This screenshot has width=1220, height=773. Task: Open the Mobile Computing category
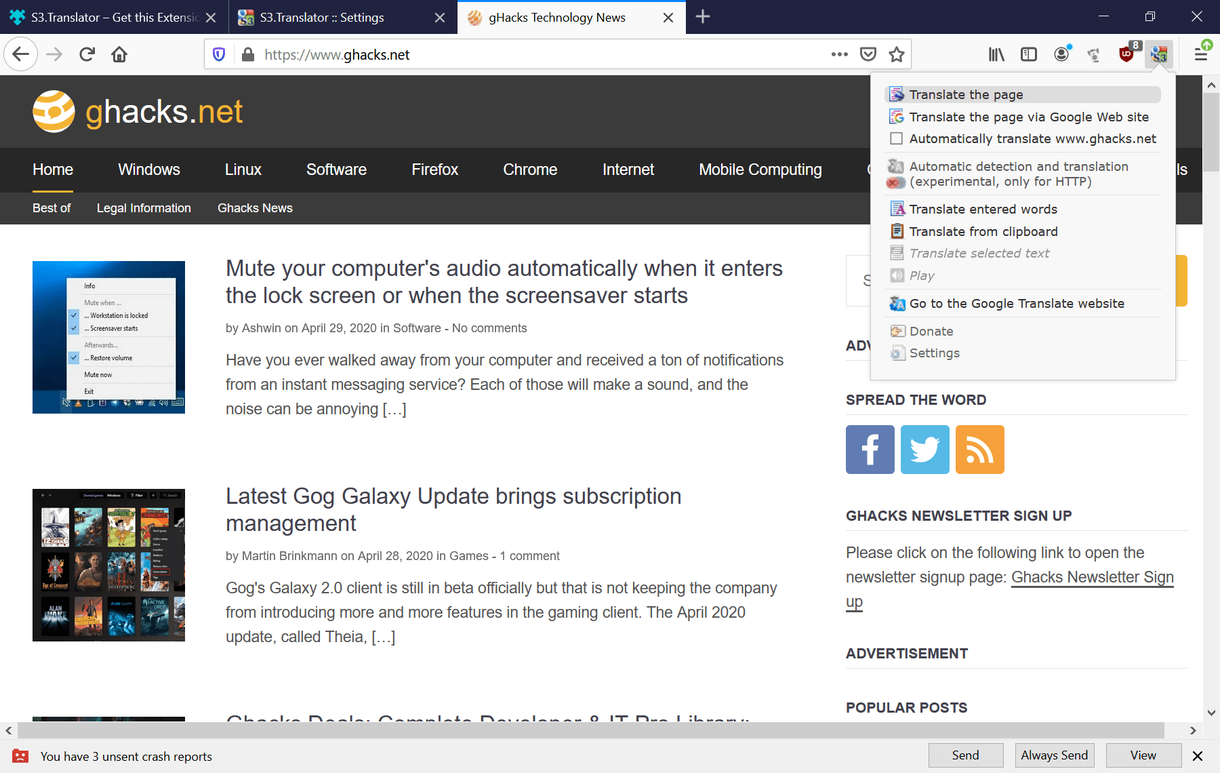pyautogui.click(x=760, y=170)
